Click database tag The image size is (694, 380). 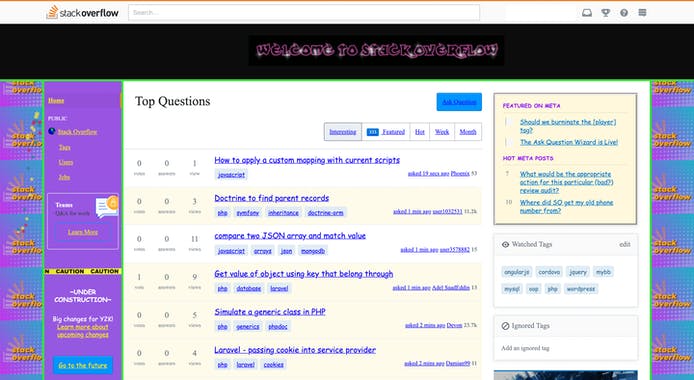coord(249,288)
